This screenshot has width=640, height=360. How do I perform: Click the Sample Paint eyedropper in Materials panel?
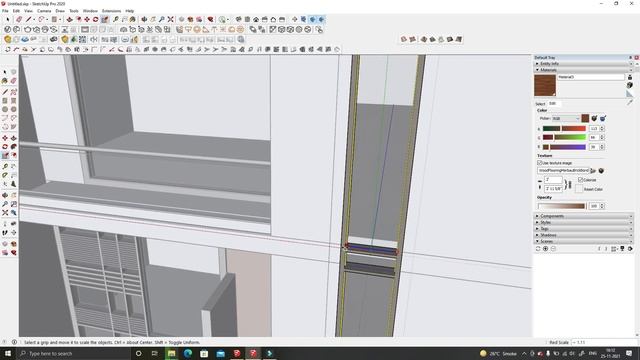coord(630,102)
